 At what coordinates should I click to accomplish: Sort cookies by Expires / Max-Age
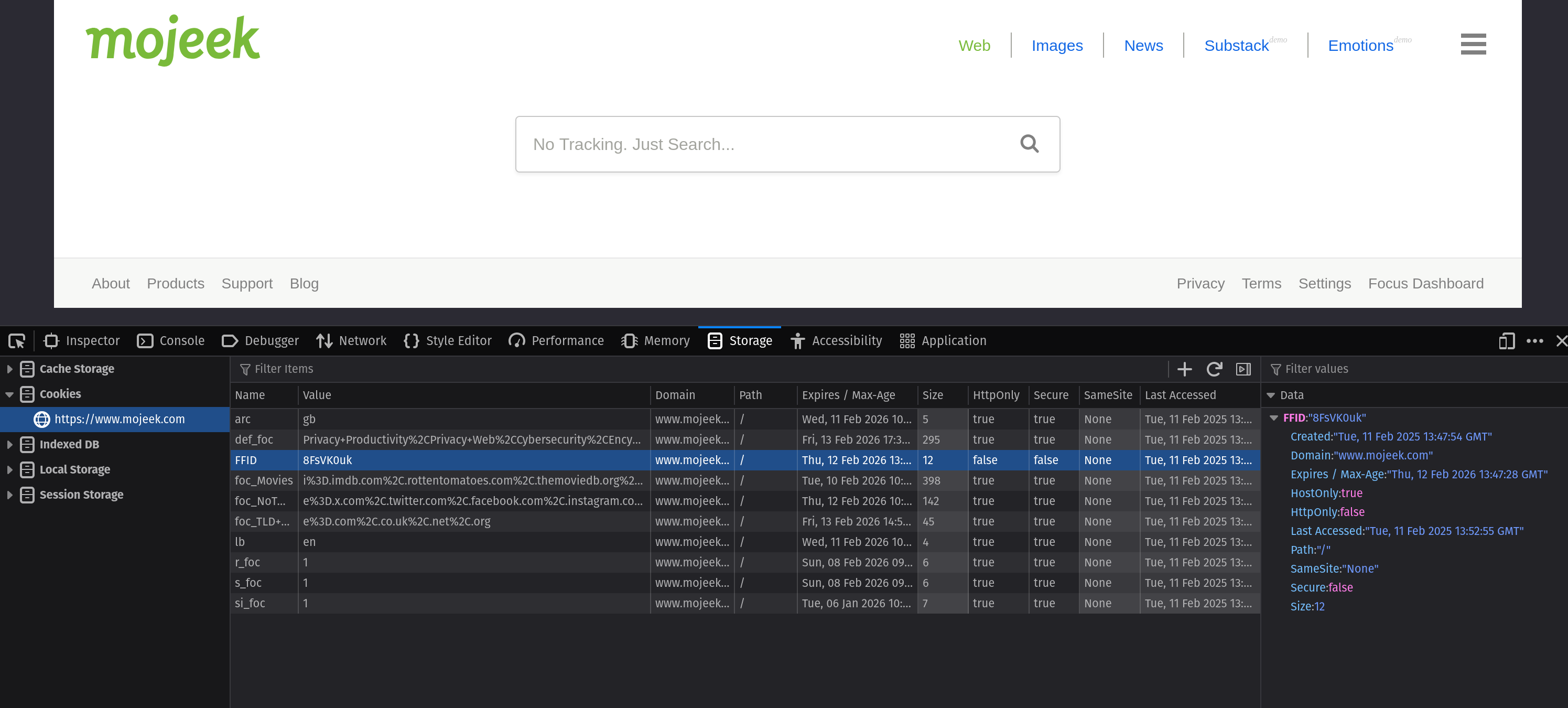(857, 395)
